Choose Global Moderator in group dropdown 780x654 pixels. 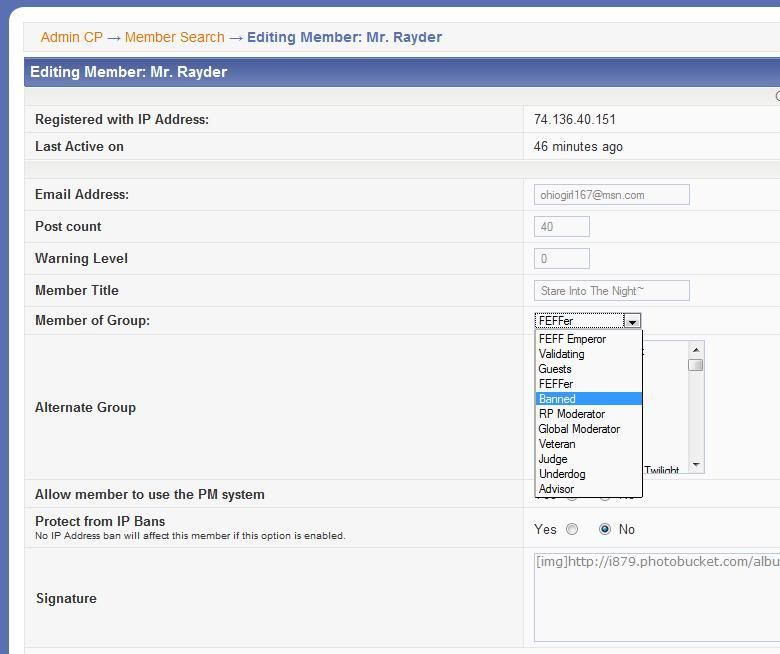pos(588,429)
